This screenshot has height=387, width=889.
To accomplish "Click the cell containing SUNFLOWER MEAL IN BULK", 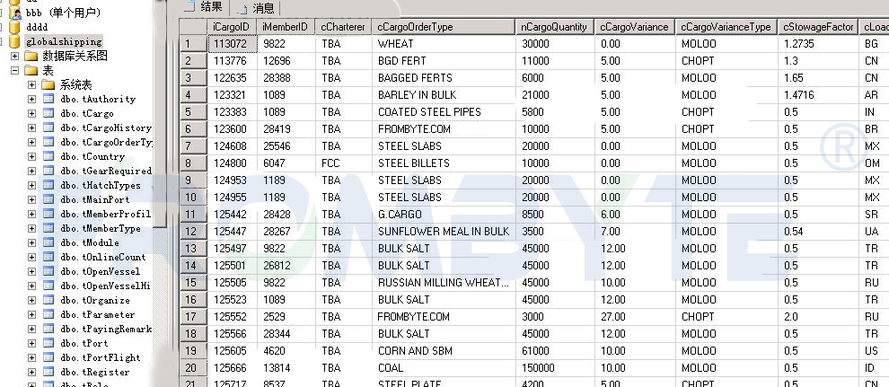I will coord(443,231).
